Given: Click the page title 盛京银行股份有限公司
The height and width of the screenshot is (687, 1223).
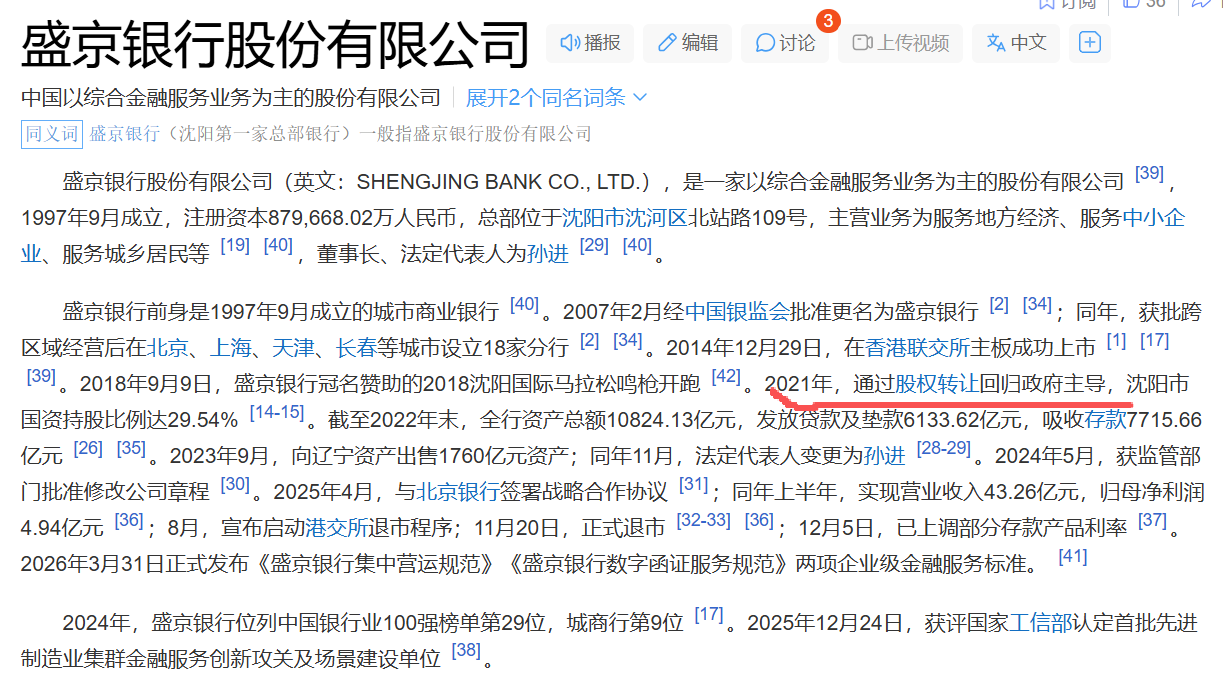Looking at the screenshot, I should click(275, 44).
